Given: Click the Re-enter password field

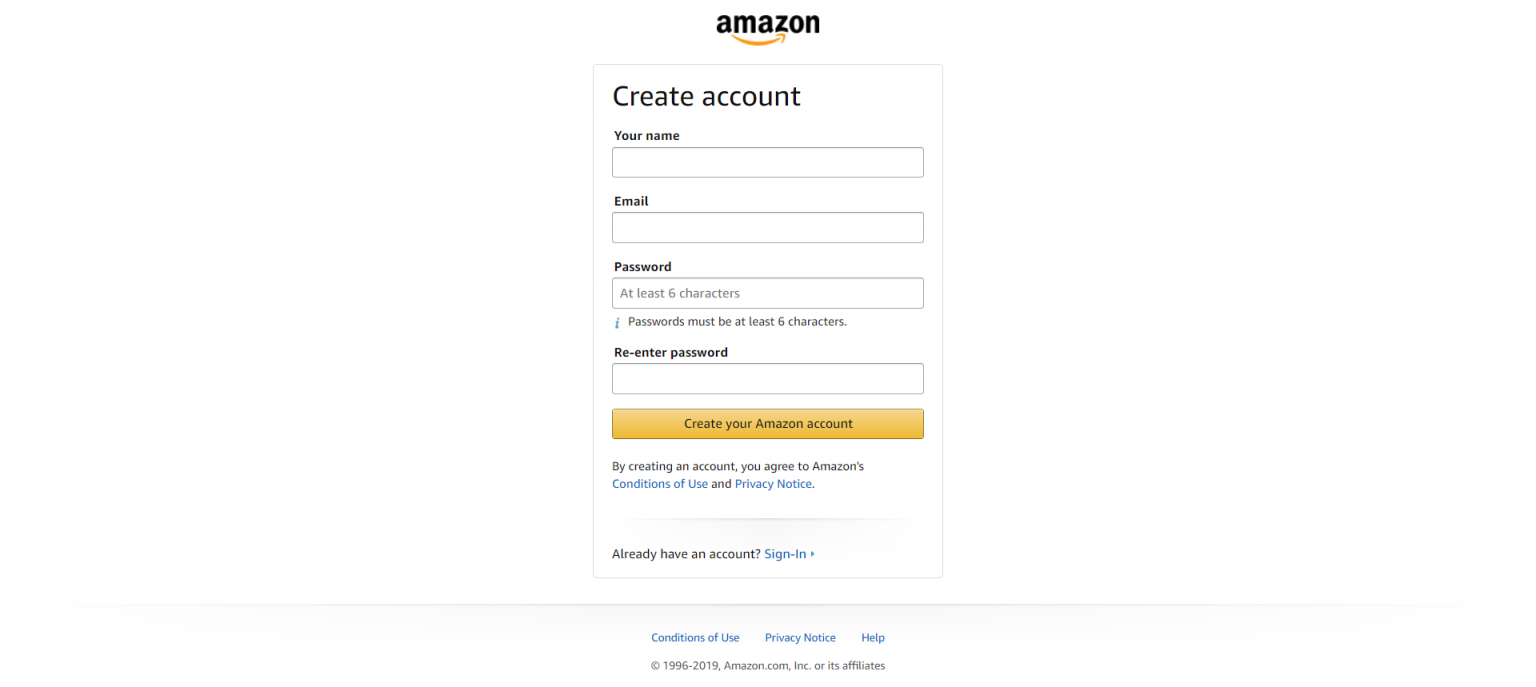Looking at the screenshot, I should pos(767,378).
